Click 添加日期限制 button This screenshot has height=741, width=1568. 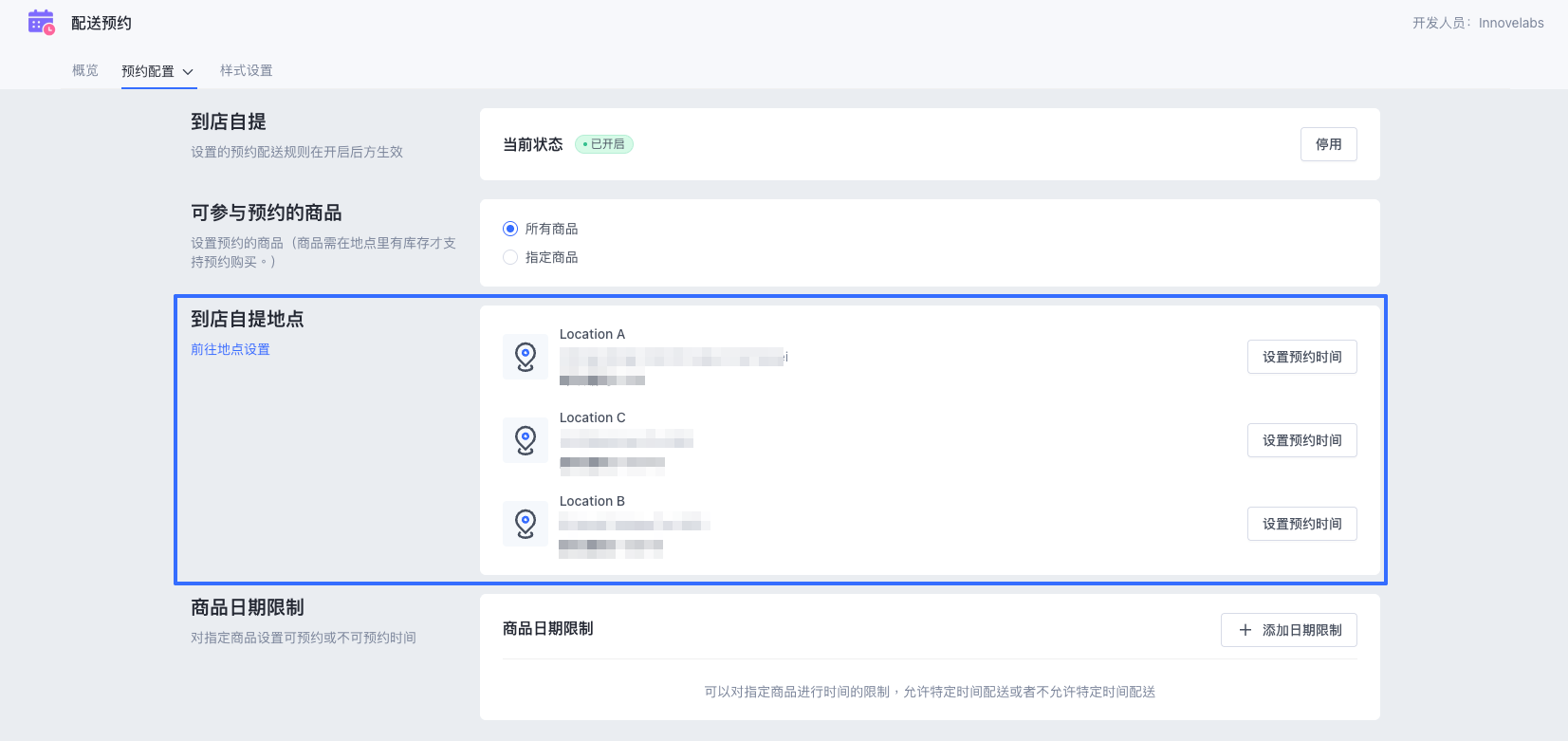pyautogui.click(x=1289, y=630)
